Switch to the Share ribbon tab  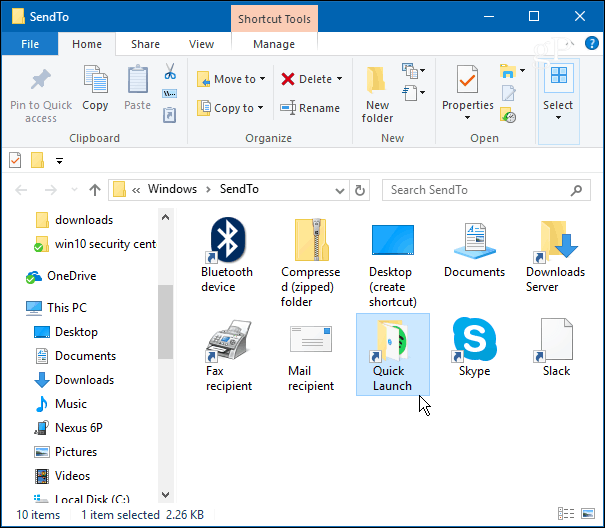[x=145, y=44]
